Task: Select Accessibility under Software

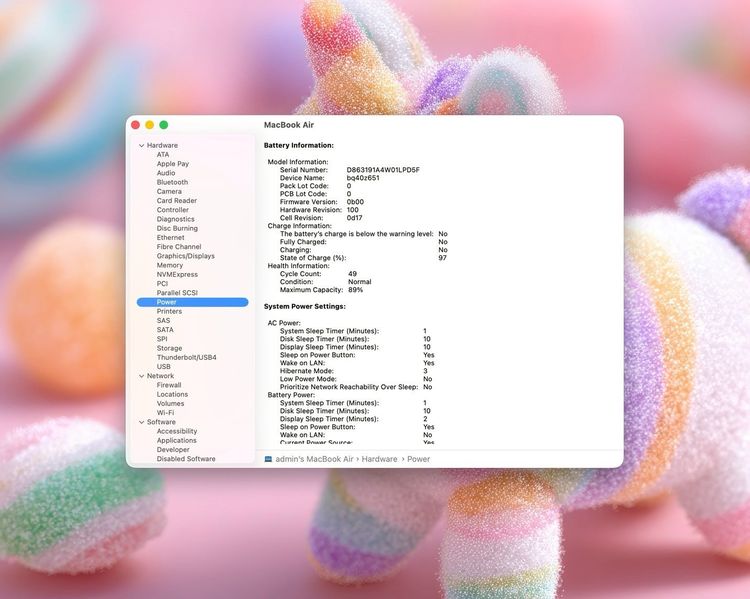Action: [x=176, y=431]
